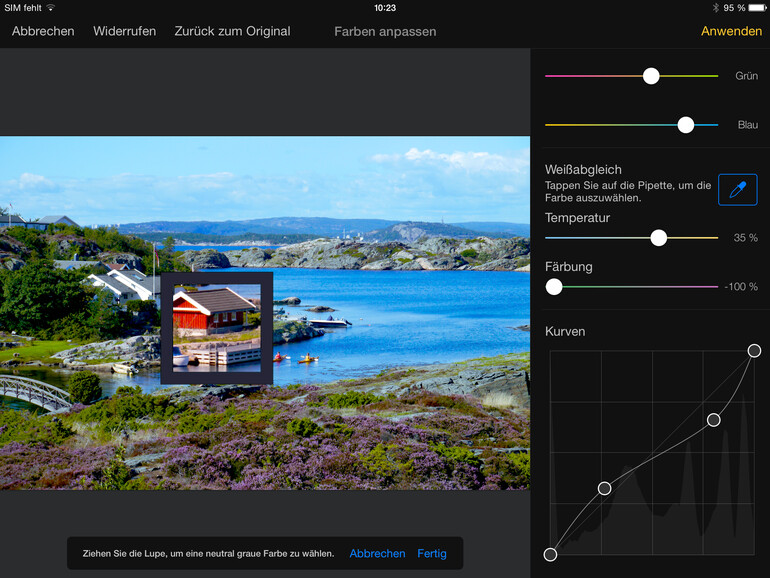Tap Abbrechen in the loupe hint bar
The height and width of the screenshot is (578, 770).
[377, 553]
